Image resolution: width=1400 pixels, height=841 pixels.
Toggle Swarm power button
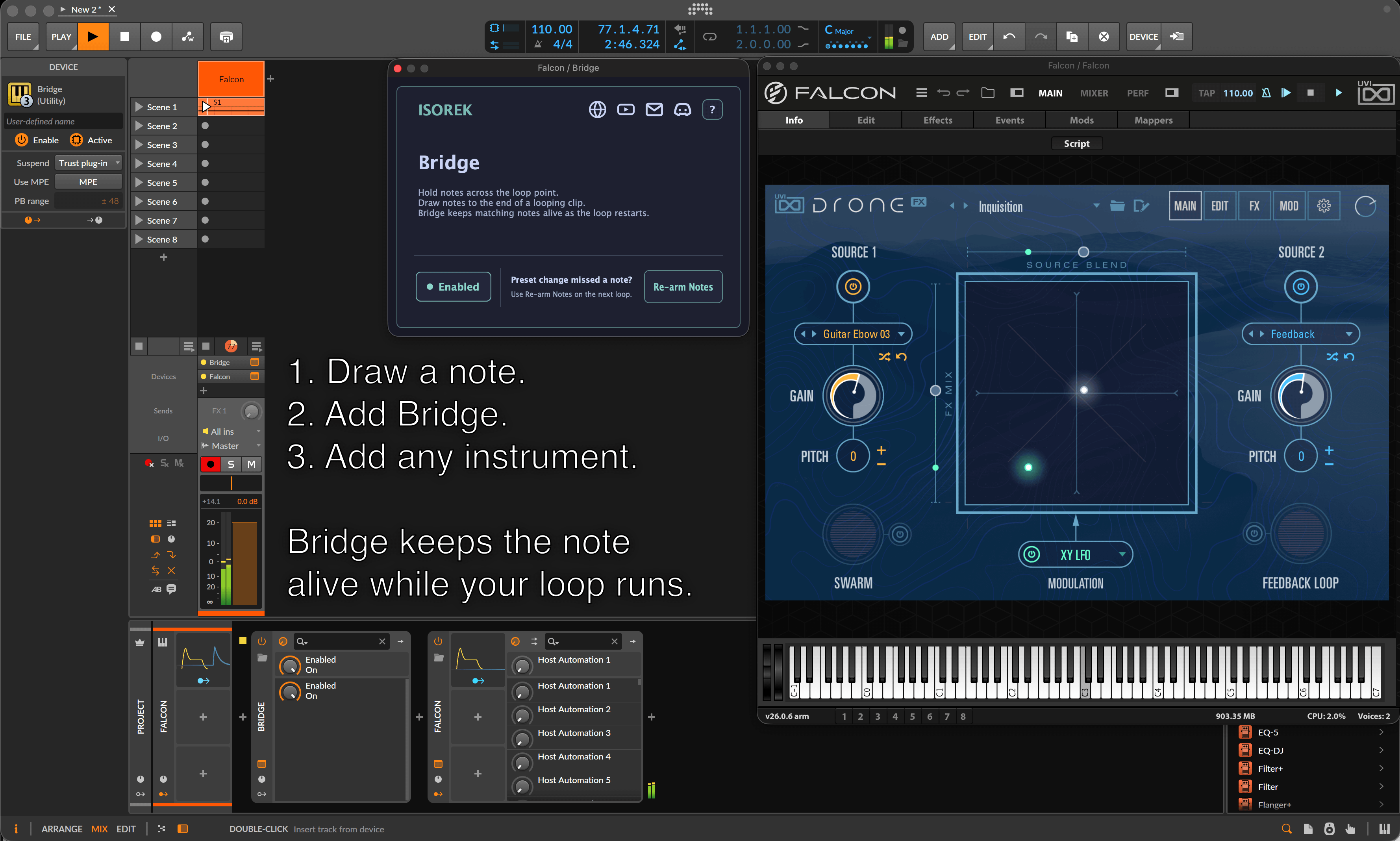[x=900, y=534]
